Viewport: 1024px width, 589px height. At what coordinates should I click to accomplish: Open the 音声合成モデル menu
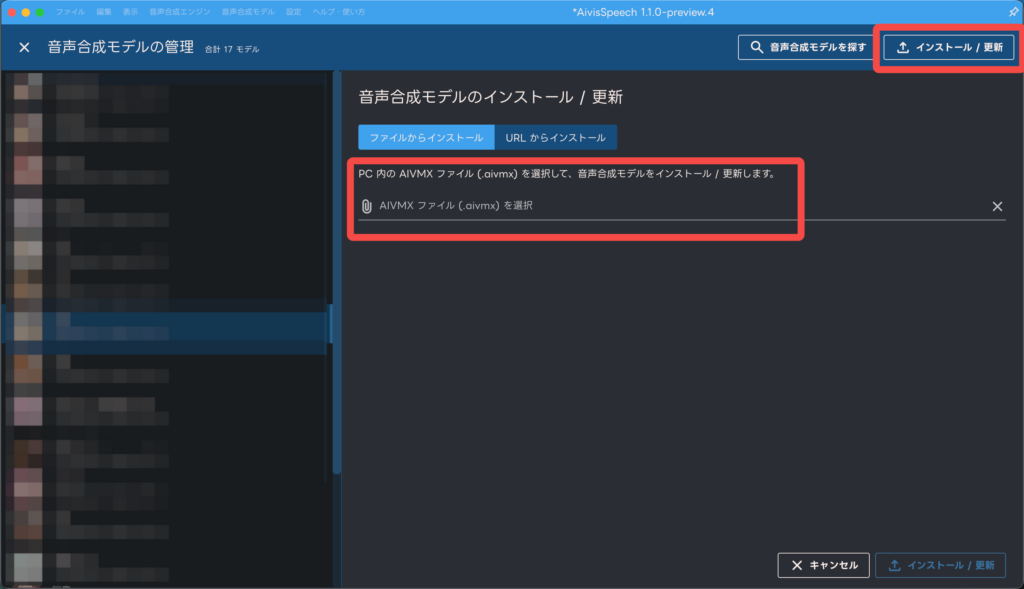pos(248,10)
